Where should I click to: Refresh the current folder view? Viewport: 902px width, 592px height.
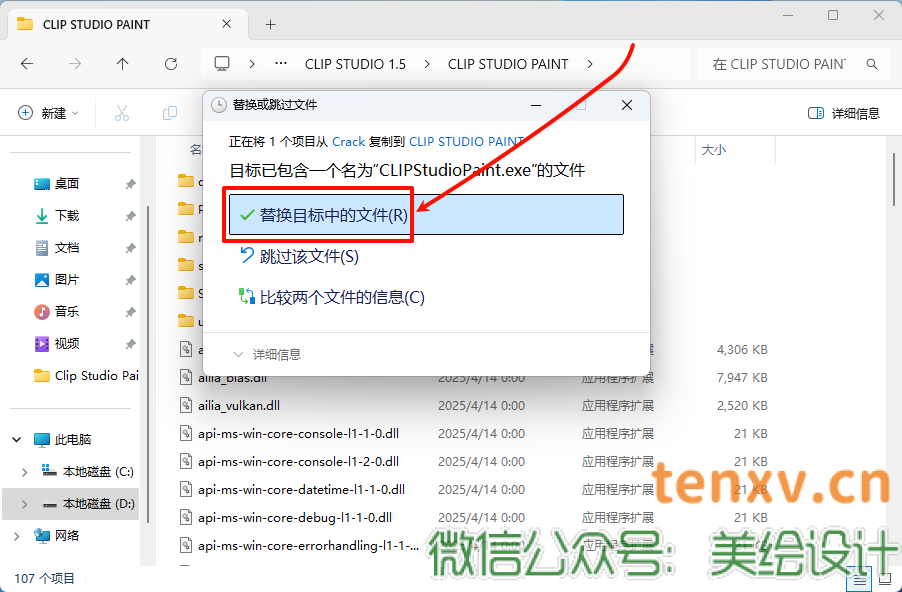point(171,63)
